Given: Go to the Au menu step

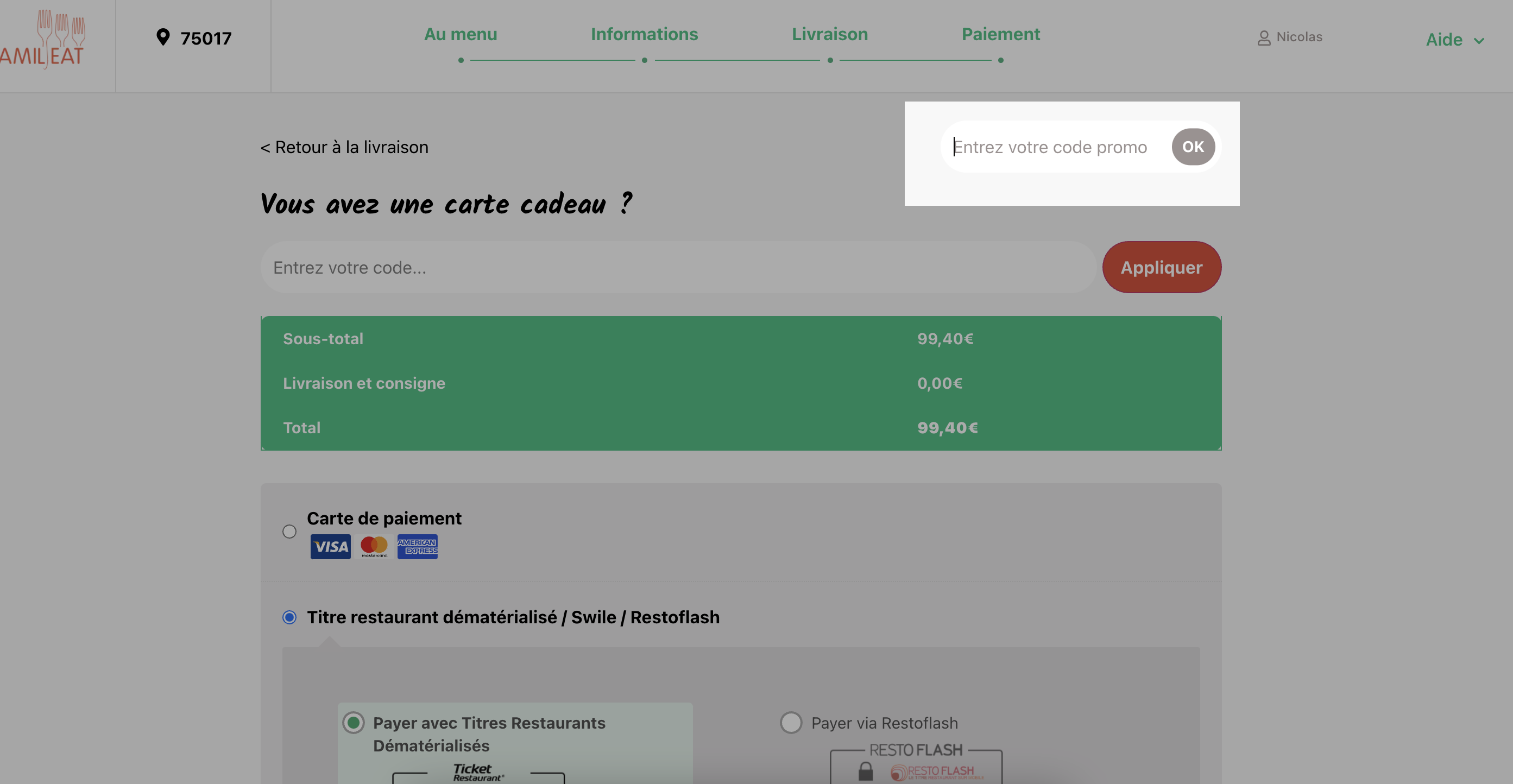Looking at the screenshot, I should (461, 34).
